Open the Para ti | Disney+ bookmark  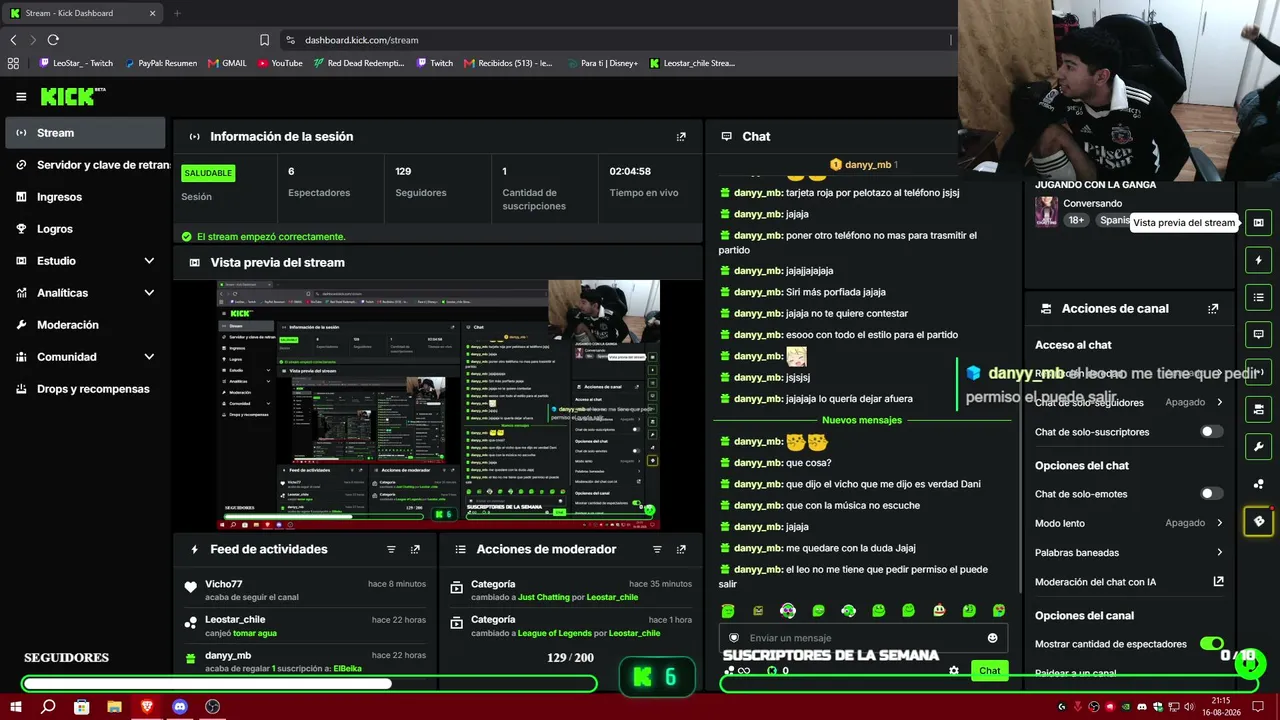(601, 63)
